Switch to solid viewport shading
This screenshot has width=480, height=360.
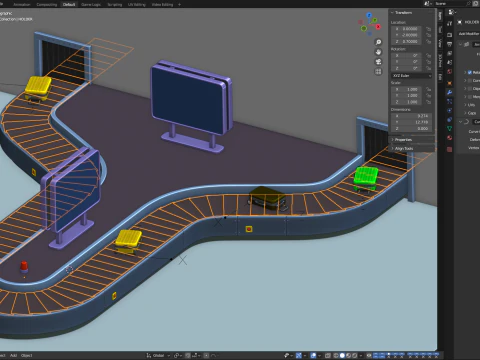click(342, 355)
